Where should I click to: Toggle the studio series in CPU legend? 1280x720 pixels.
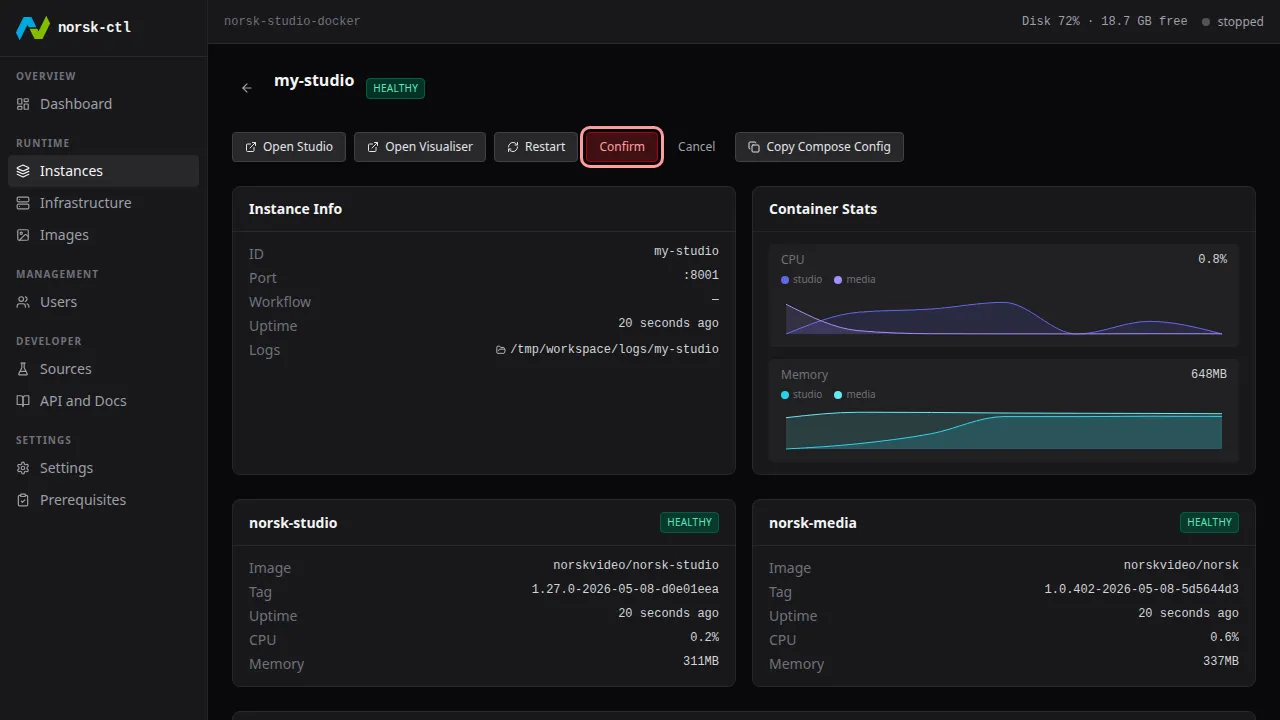802,280
